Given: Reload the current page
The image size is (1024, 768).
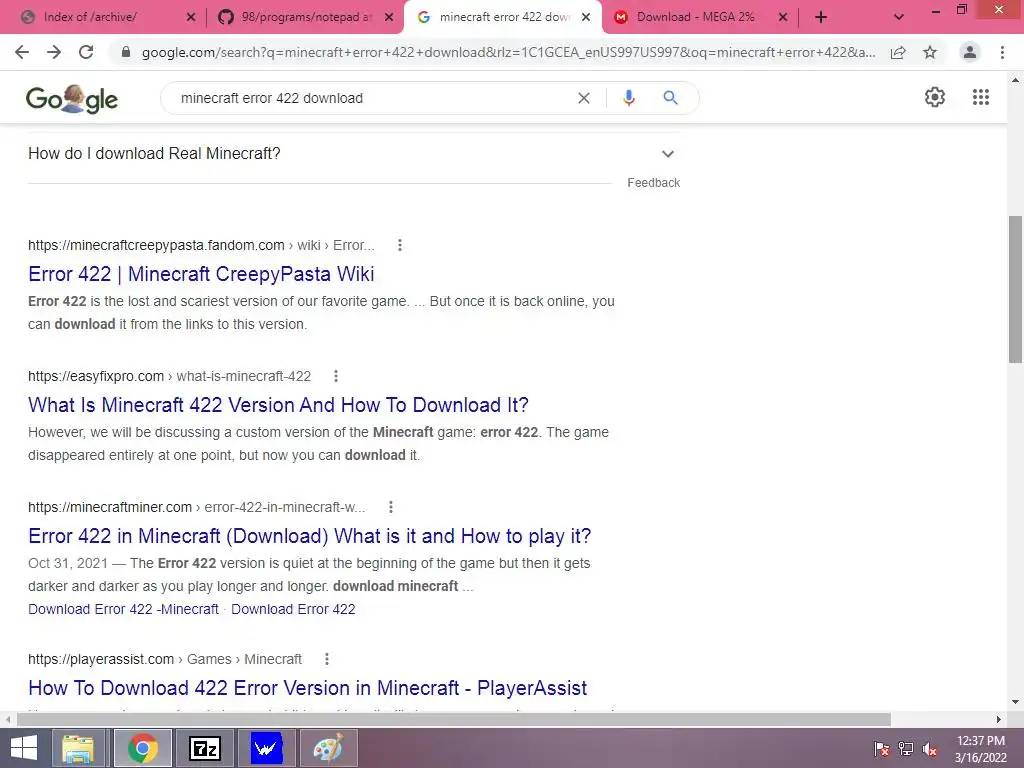Looking at the screenshot, I should 86,52.
